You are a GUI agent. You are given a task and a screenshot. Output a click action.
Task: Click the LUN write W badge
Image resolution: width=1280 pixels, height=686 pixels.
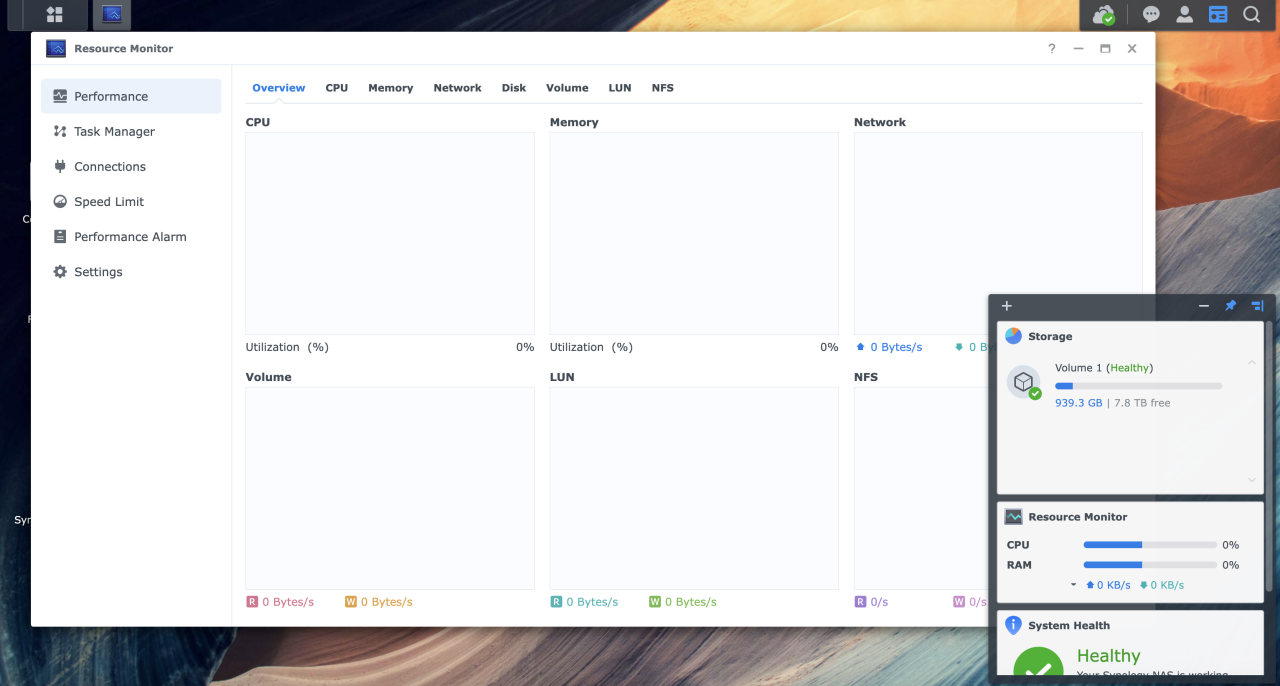coord(654,602)
